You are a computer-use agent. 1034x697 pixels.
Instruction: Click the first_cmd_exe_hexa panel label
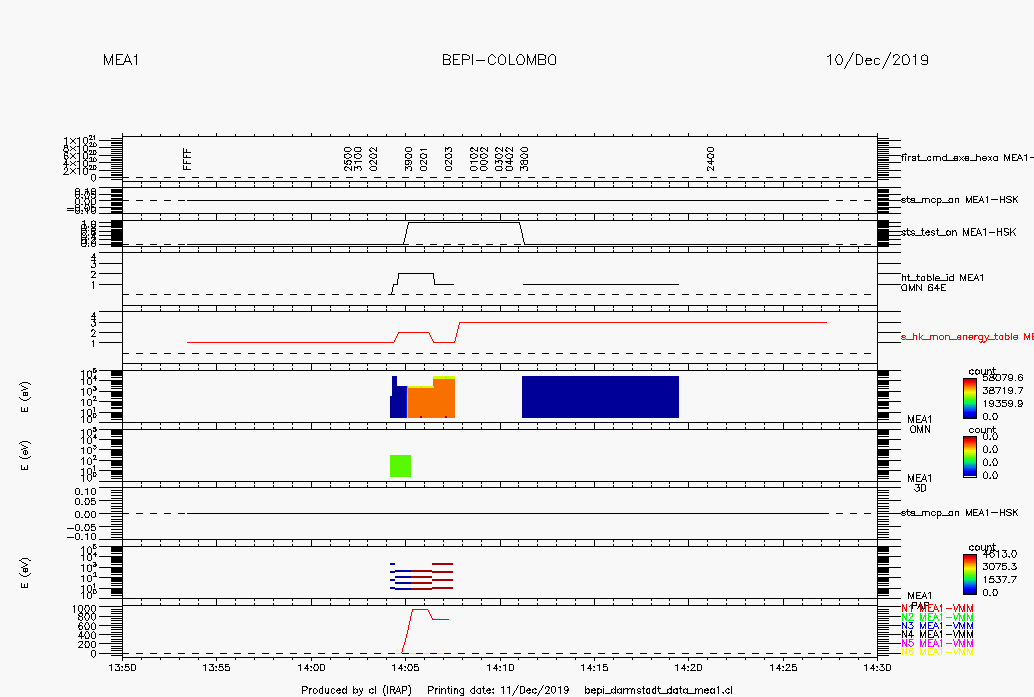[967, 158]
